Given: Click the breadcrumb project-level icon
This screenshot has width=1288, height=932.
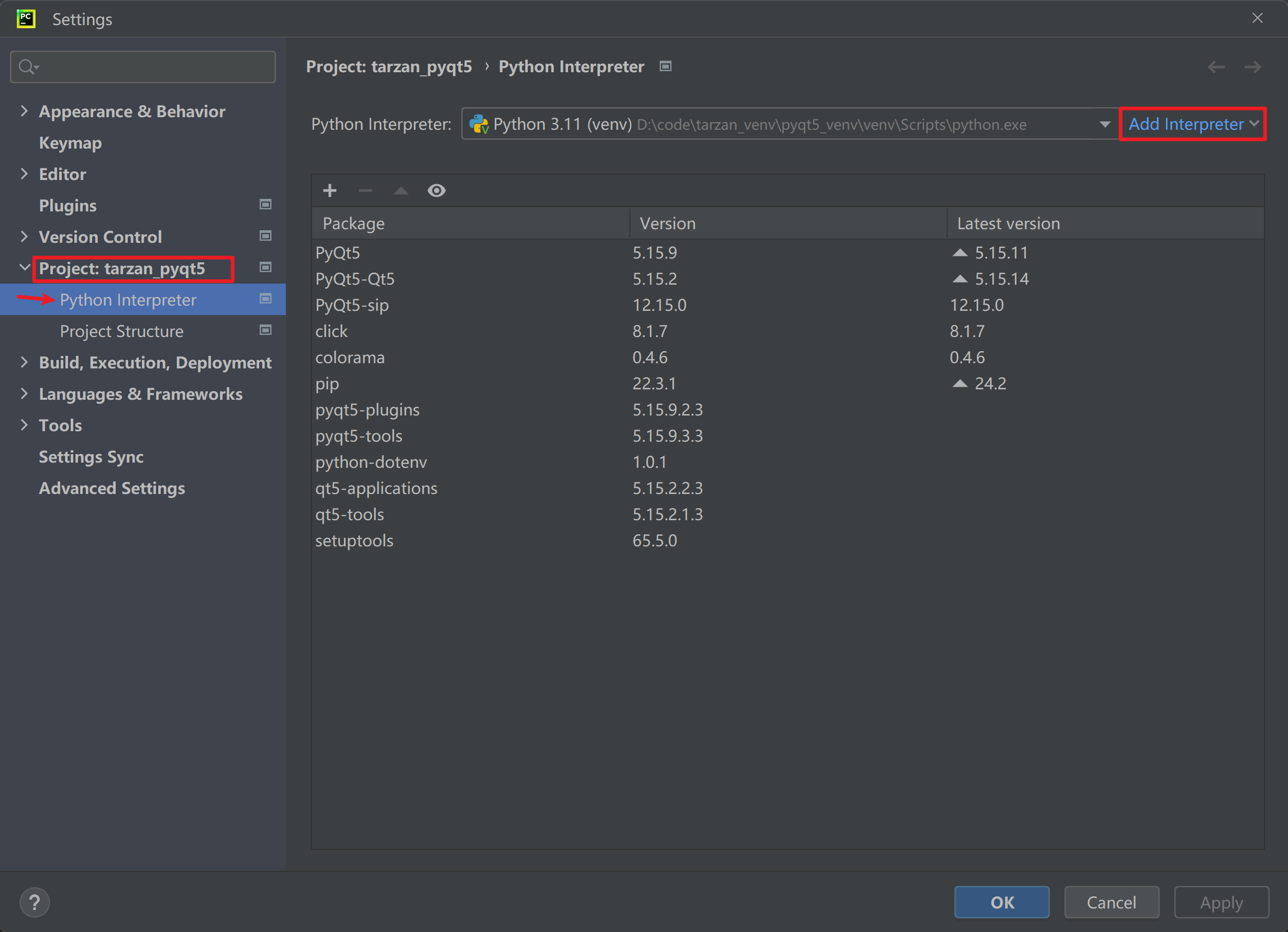Looking at the screenshot, I should (665, 66).
